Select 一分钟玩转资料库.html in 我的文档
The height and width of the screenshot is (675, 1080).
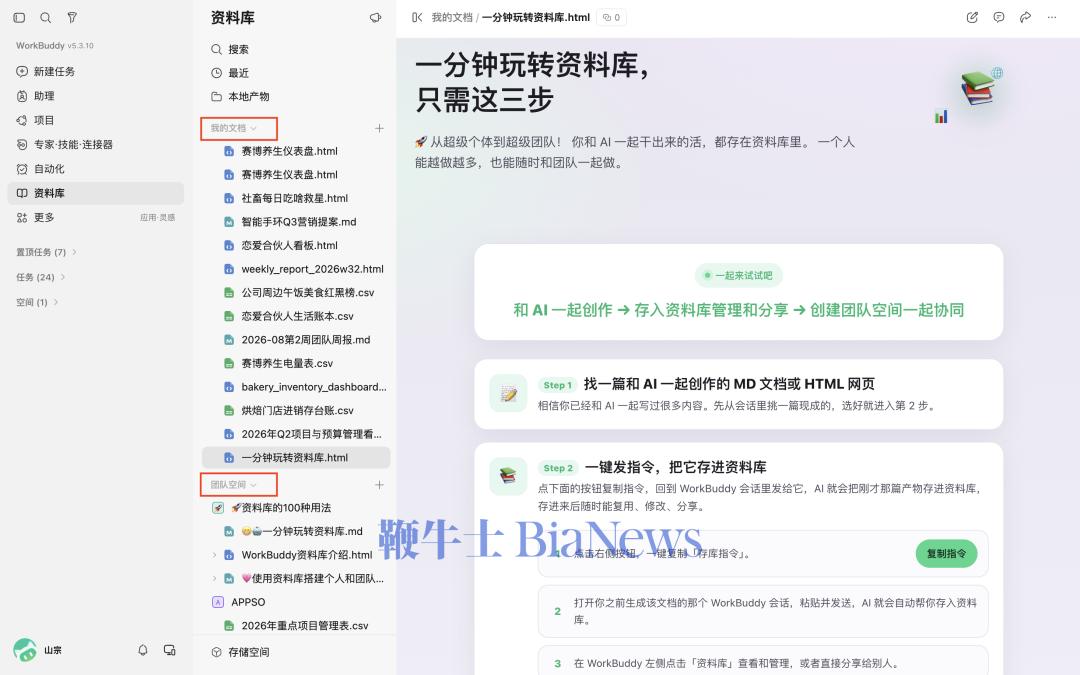pyautogui.click(x=296, y=457)
